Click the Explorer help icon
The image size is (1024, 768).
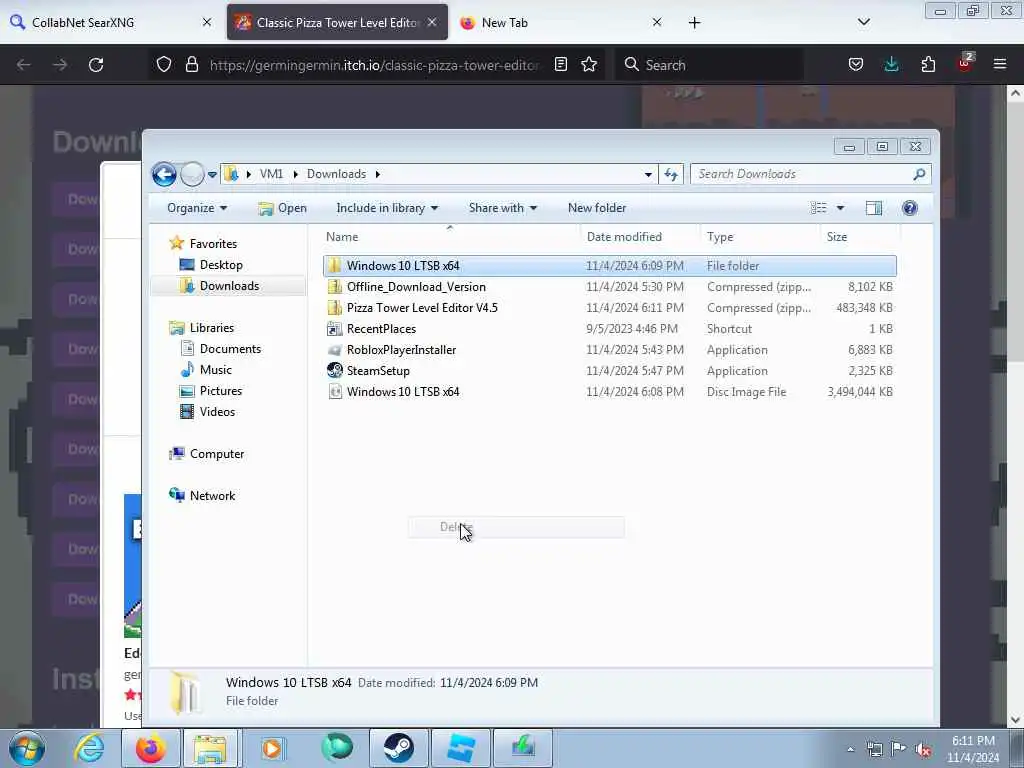pyautogui.click(x=910, y=208)
